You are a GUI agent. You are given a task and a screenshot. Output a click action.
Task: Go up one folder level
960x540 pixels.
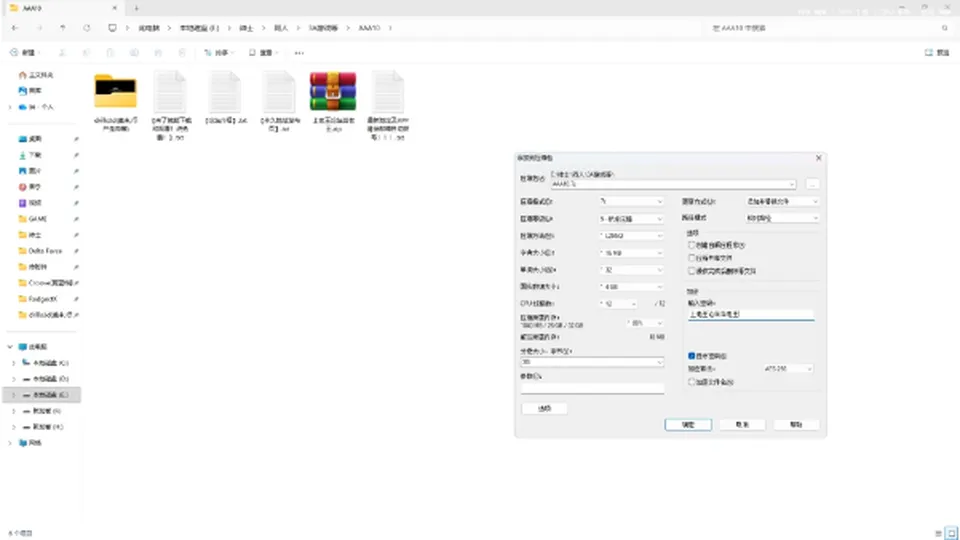point(63,28)
